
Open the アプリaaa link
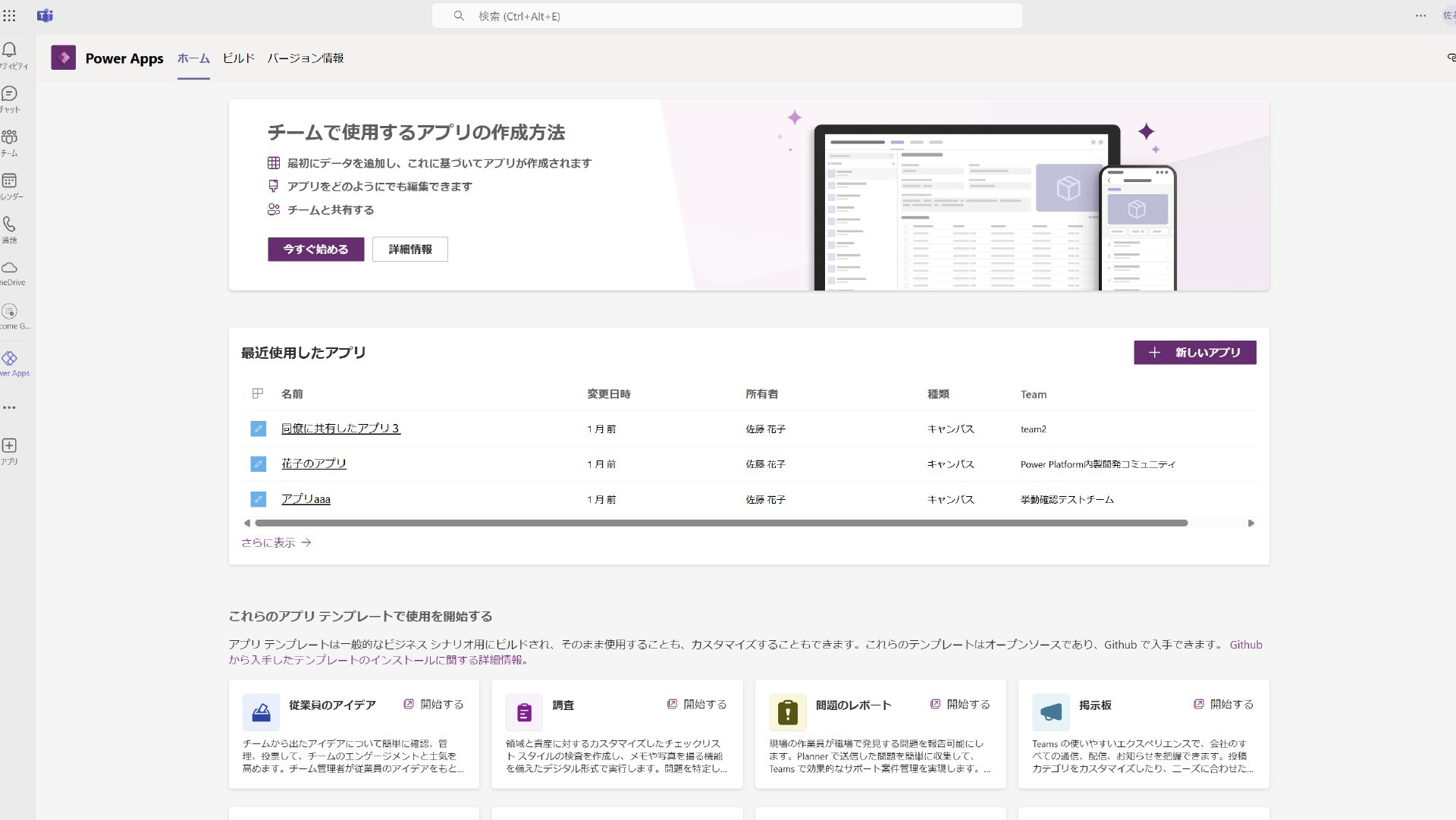306,499
